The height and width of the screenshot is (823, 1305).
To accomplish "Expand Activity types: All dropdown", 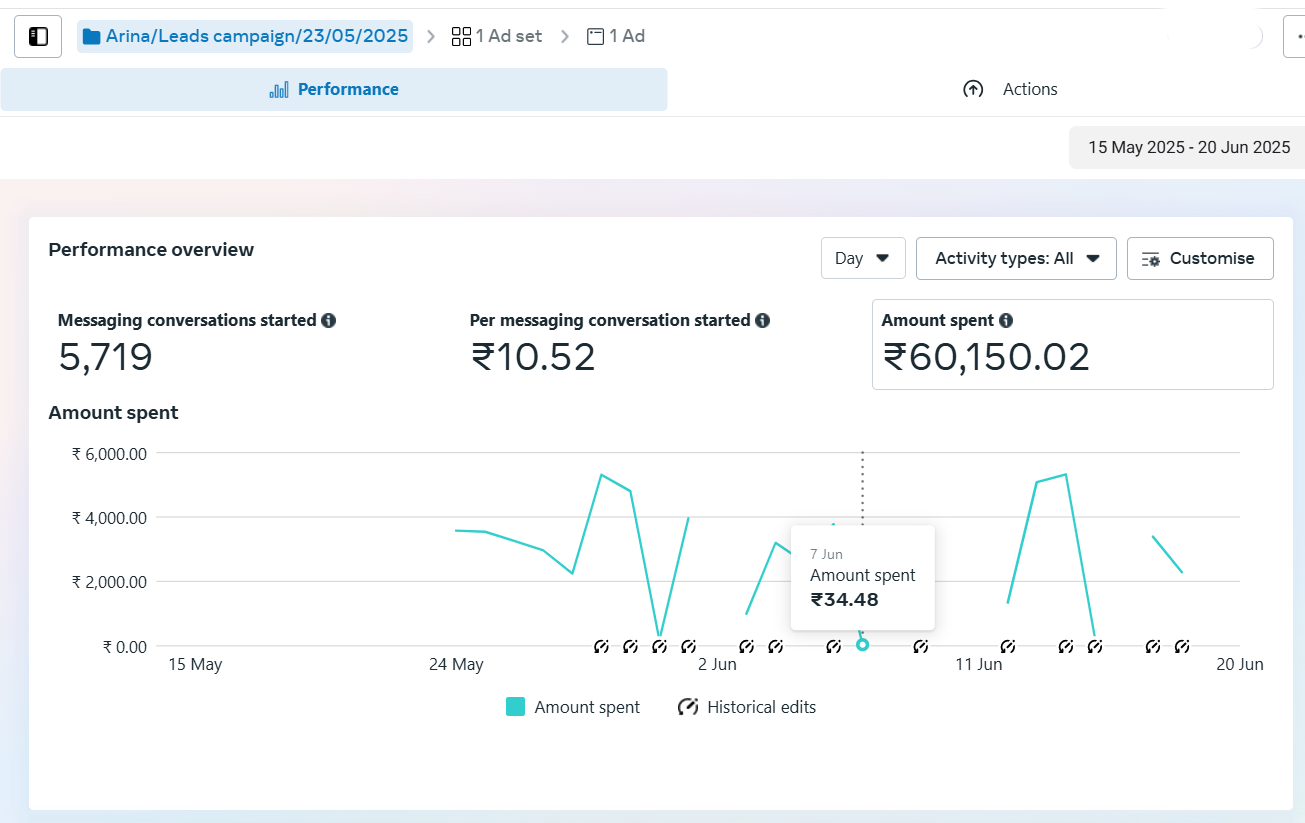I will (x=1015, y=258).
